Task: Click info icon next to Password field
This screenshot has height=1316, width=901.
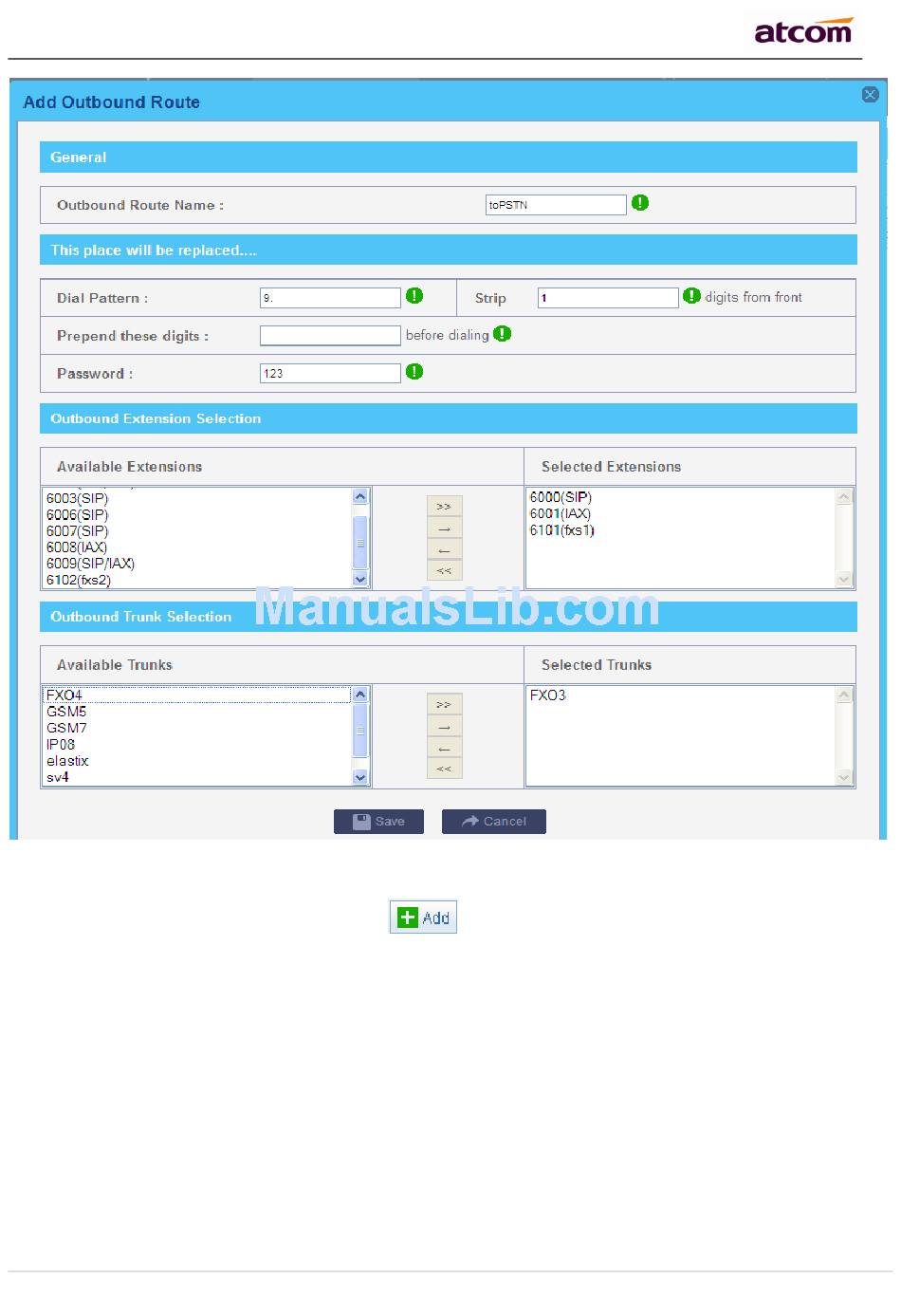Action: click(414, 372)
